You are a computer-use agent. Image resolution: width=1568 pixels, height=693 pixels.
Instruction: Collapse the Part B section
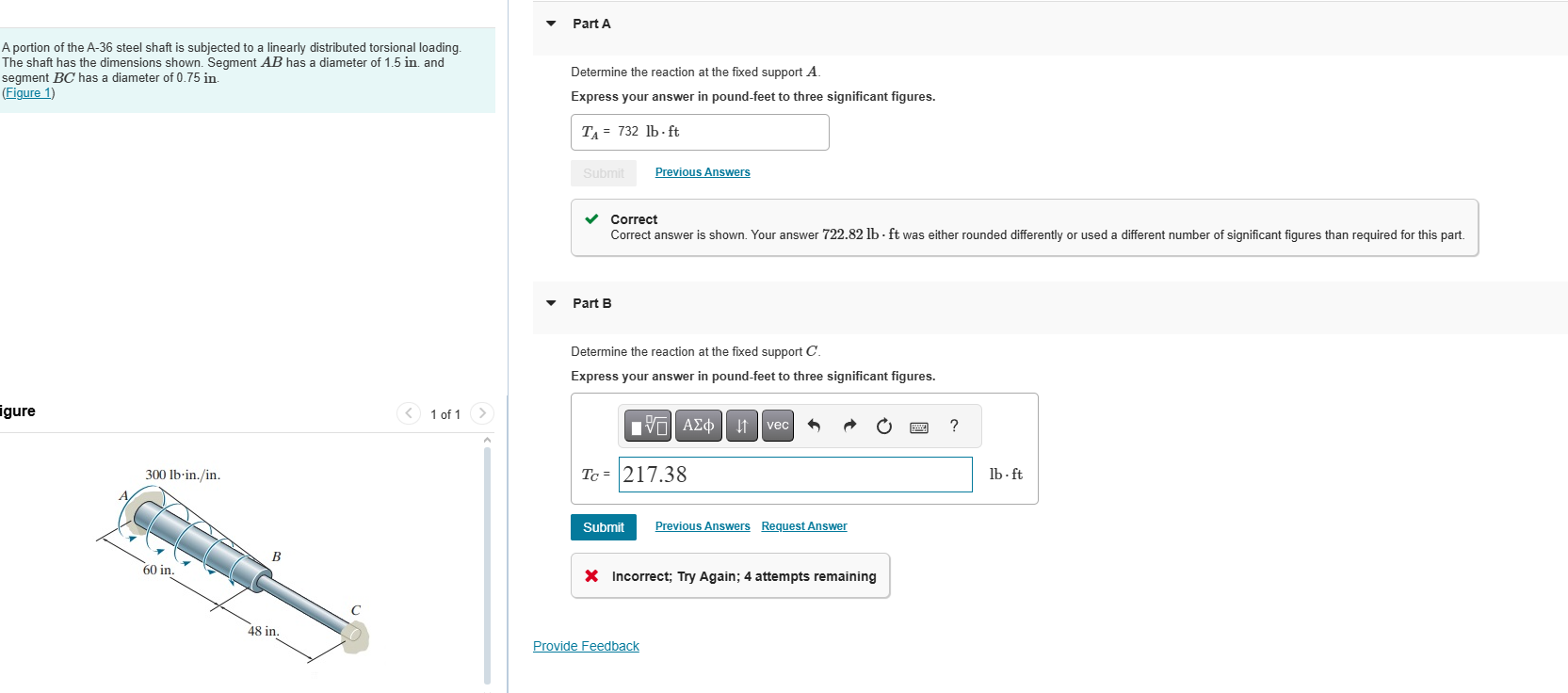pyautogui.click(x=551, y=303)
